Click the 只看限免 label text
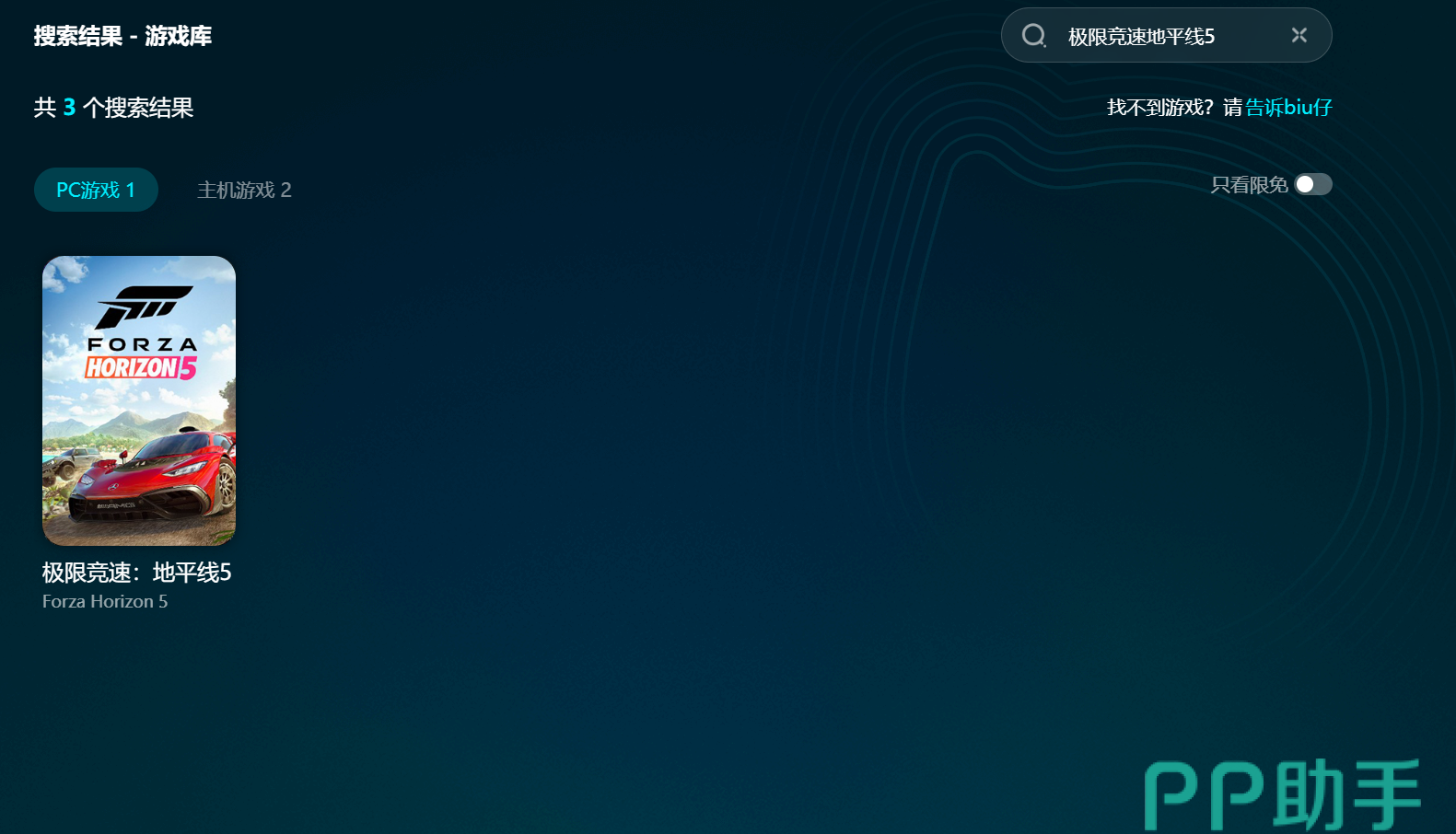This screenshot has width=1456, height=834. [1249, 185]
